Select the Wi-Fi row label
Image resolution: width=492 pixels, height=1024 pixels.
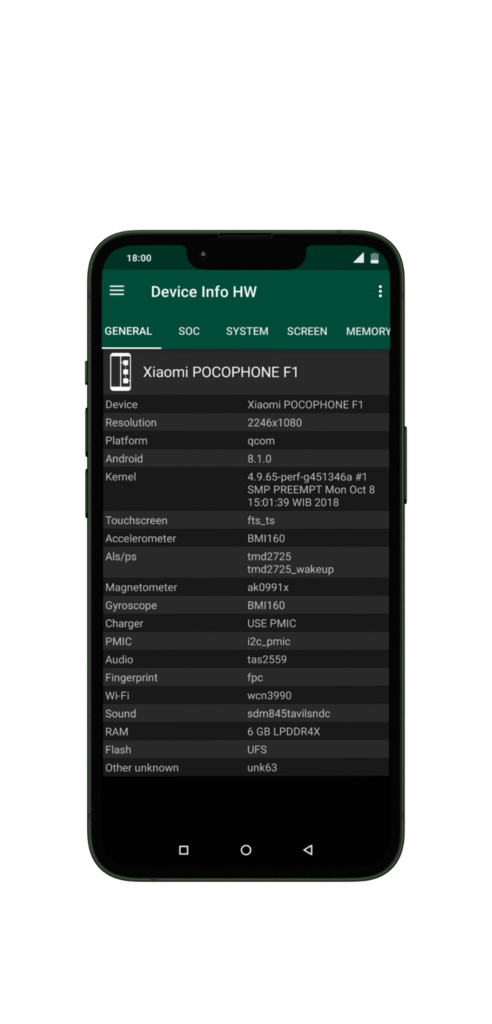coord(117,696)
